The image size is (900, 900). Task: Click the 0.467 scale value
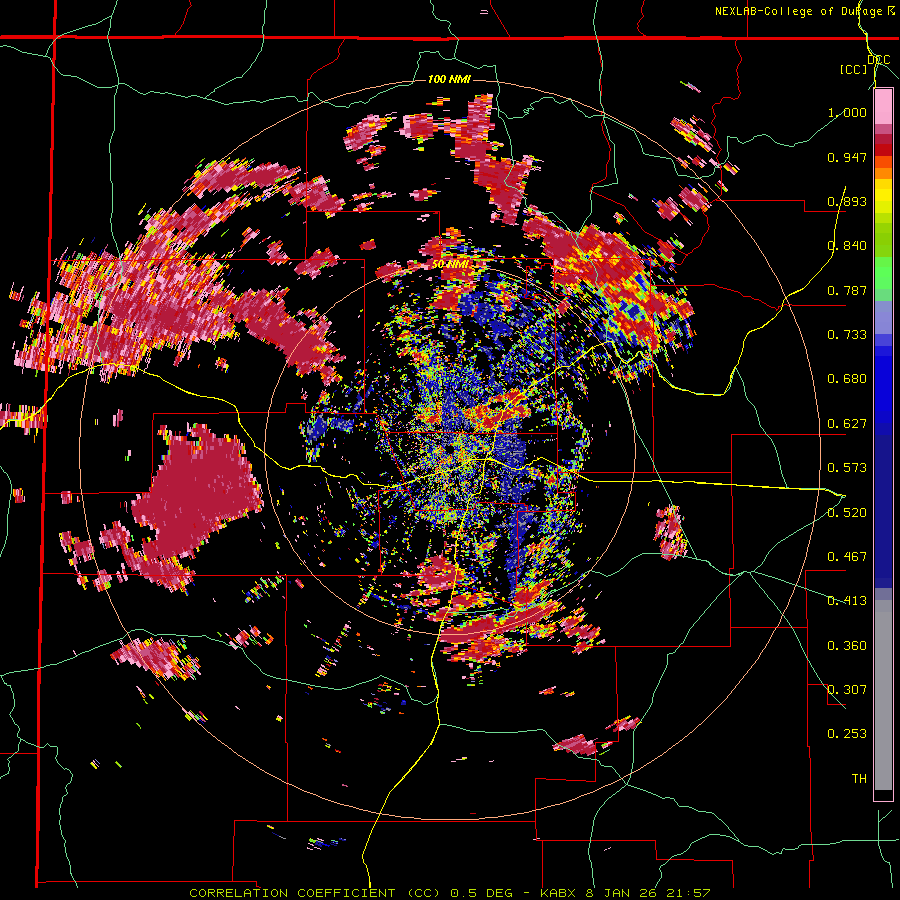847,557
